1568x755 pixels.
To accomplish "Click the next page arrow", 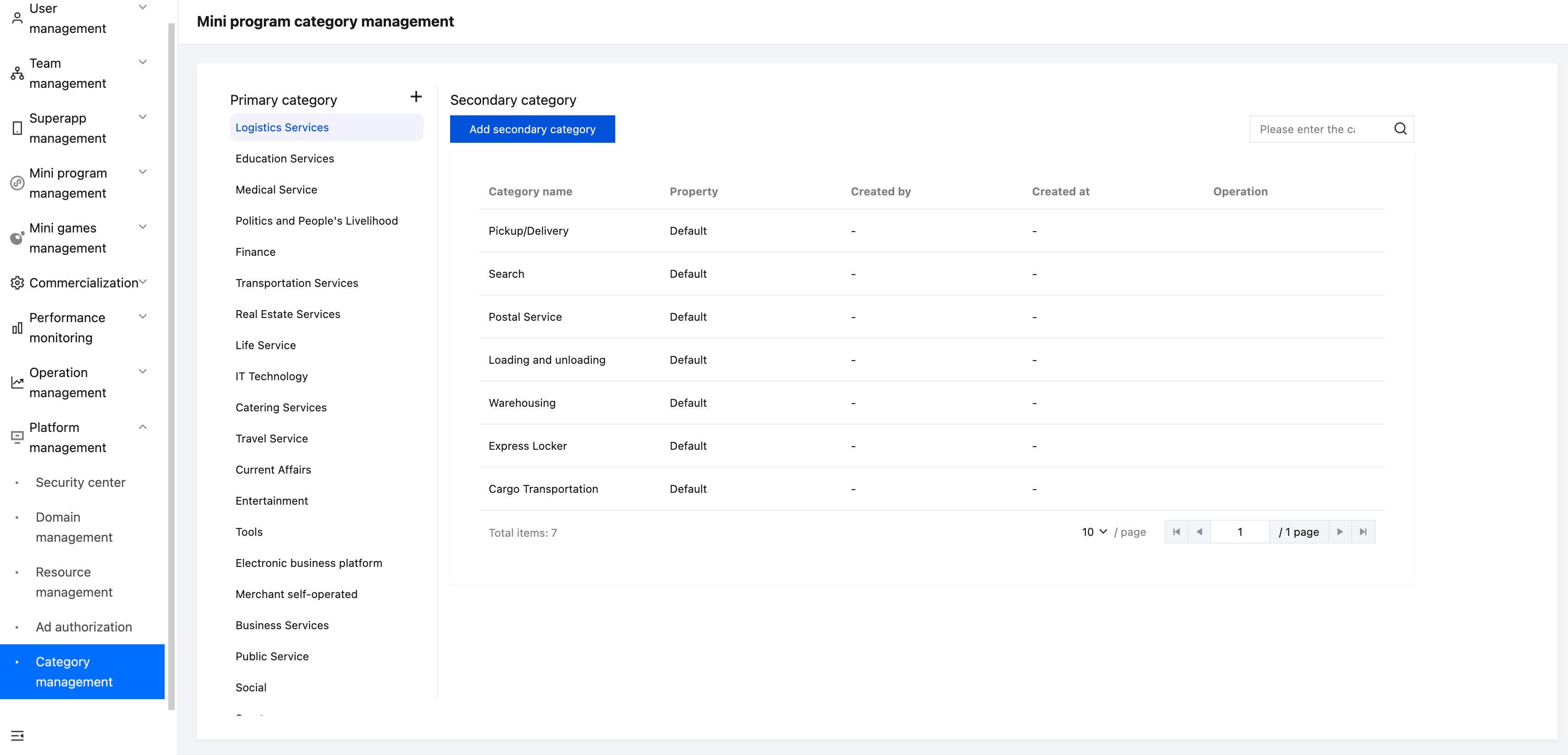I will pos(1340,532).
